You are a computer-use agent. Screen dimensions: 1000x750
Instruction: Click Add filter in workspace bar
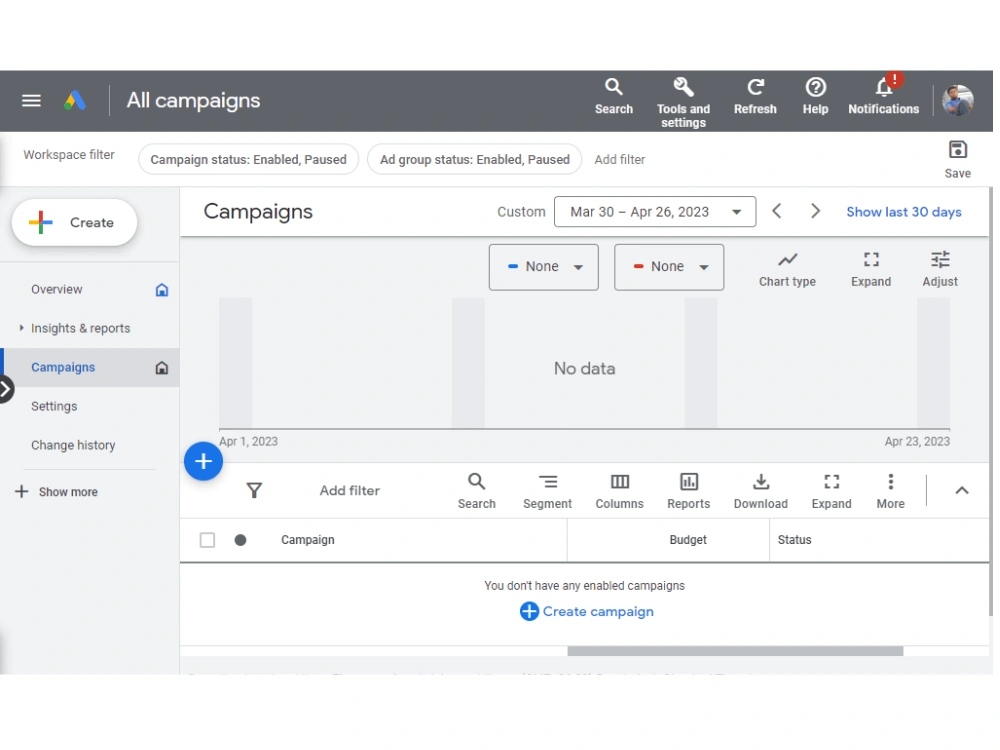tap(619, 159)
